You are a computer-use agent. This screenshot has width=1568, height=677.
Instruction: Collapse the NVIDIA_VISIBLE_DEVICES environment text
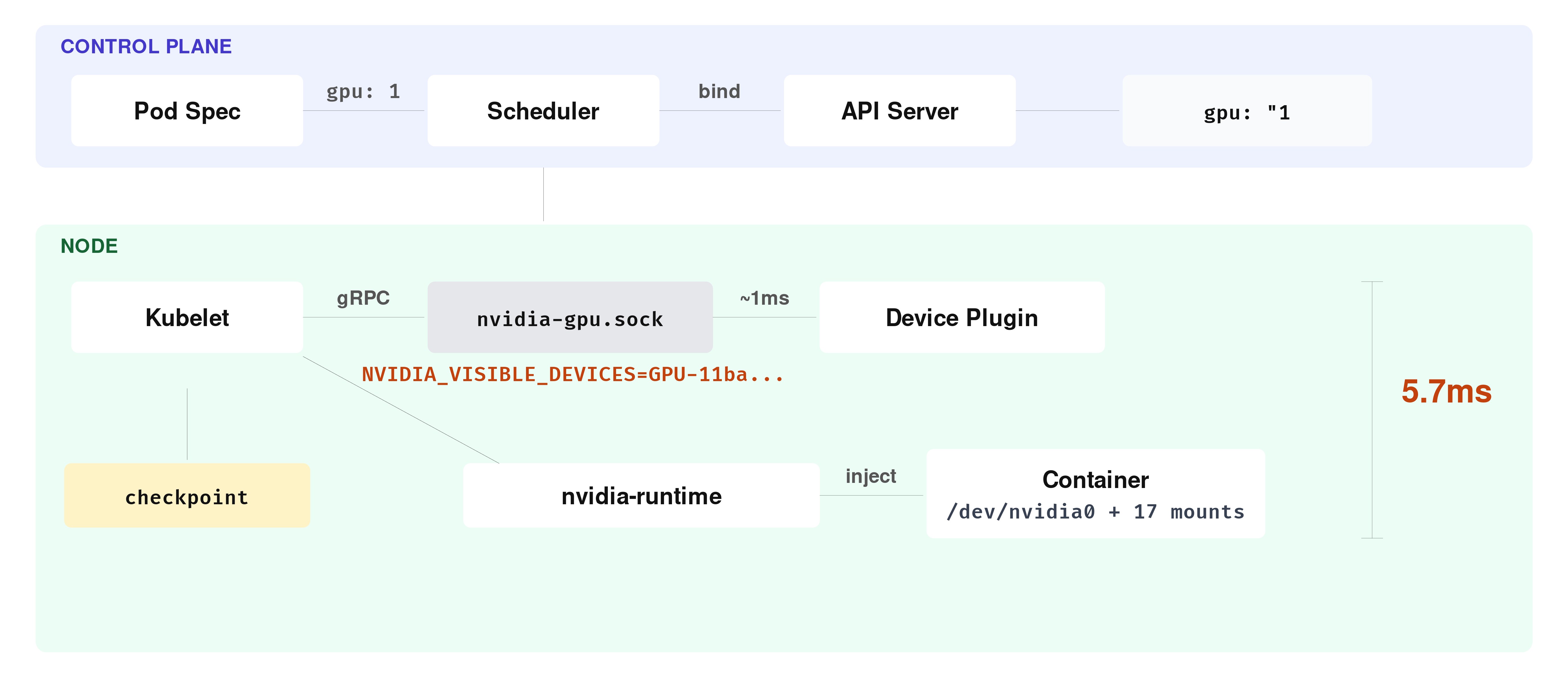click(573, 375)
